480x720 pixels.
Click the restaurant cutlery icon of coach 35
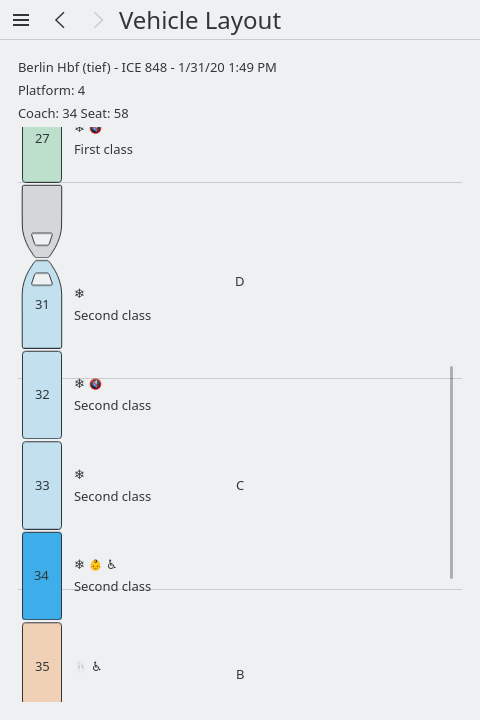point(80,666)
